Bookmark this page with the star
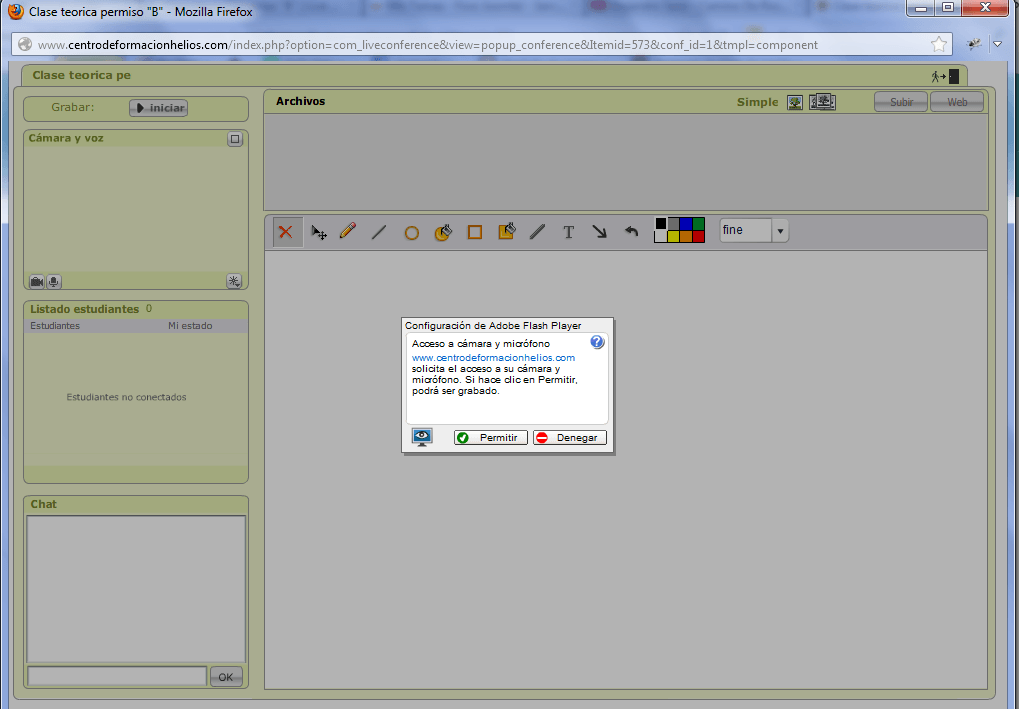 [938, 44]
